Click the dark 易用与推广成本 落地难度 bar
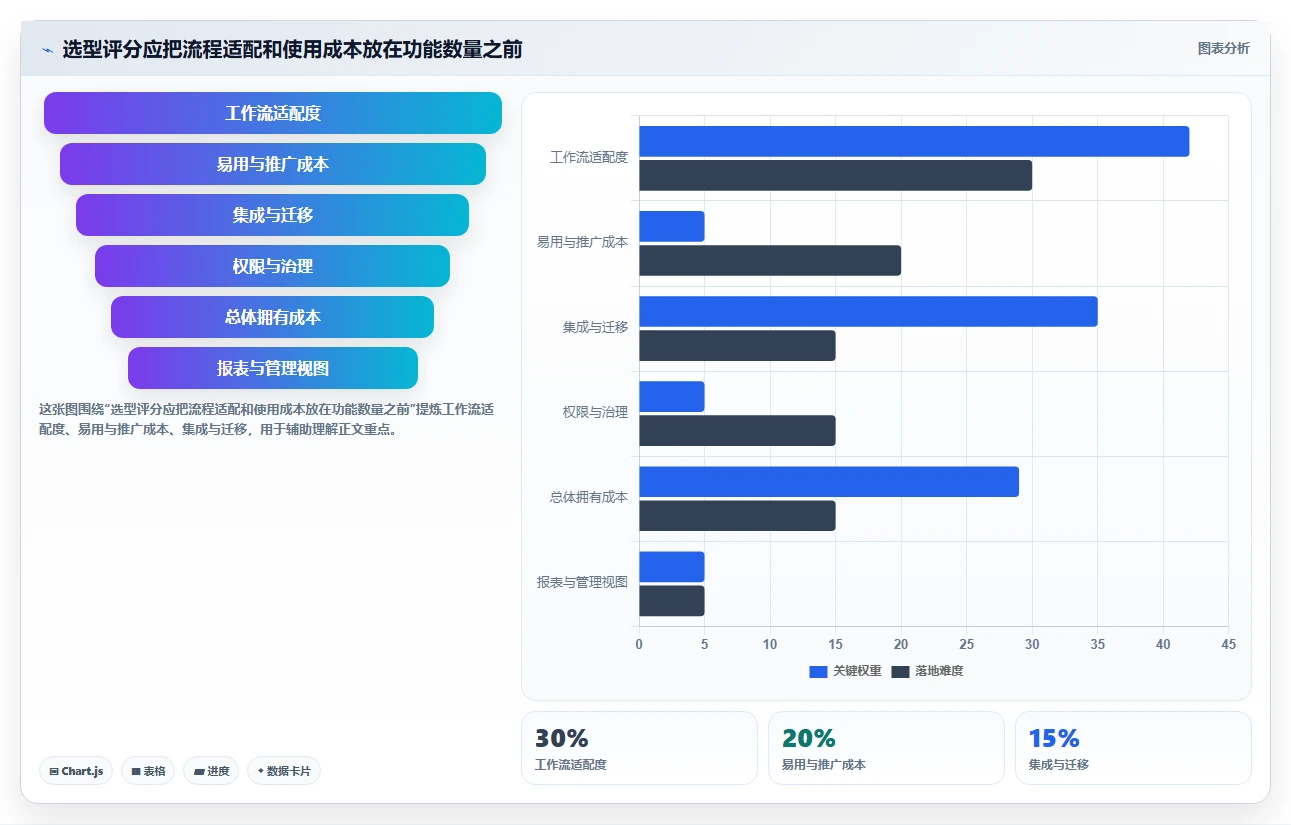Image resolution: width=1291 pixels, height=825 pixels. click(770, 260)
